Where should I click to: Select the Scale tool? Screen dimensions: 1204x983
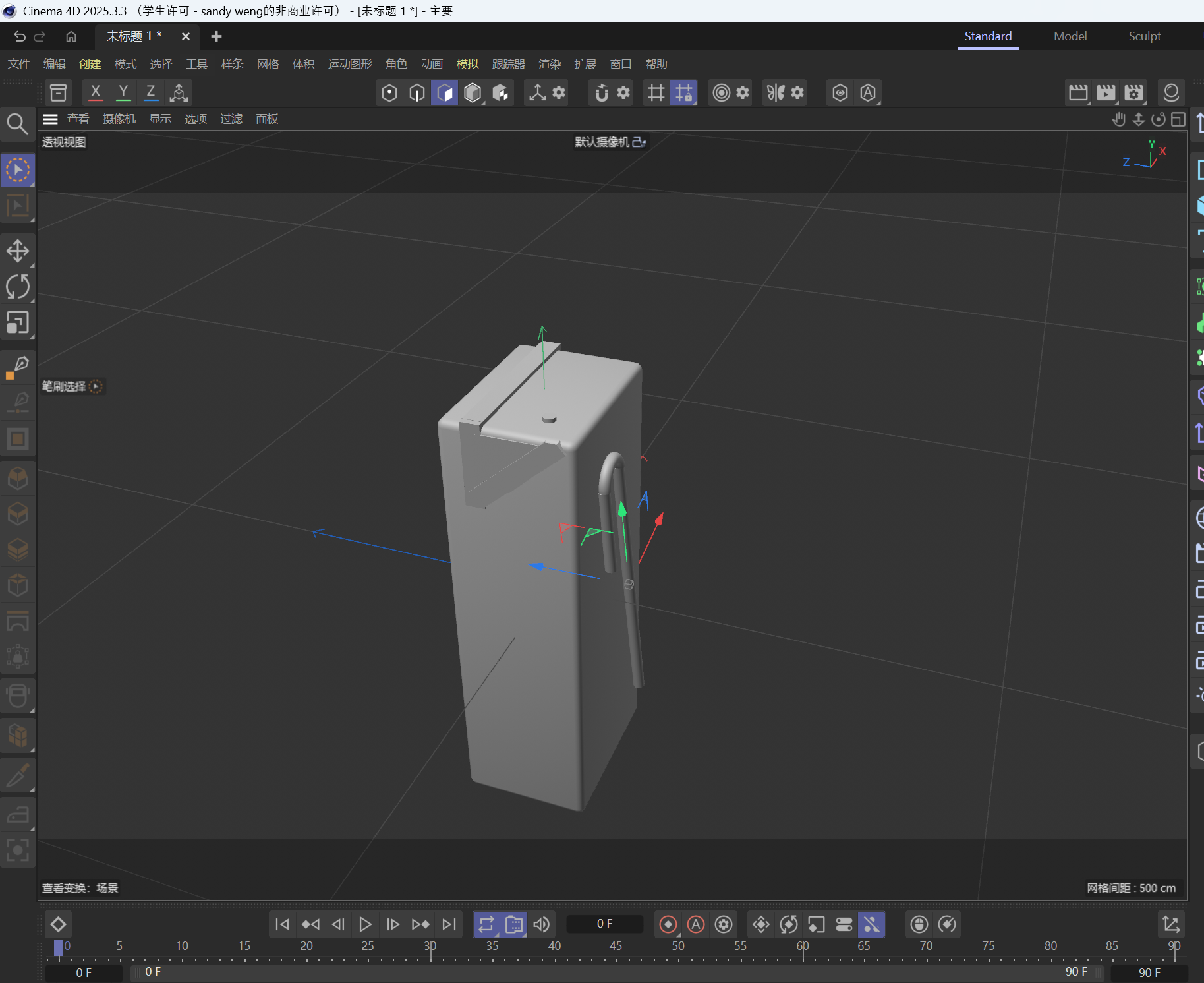pyautogui.click(x=18, y=323)
